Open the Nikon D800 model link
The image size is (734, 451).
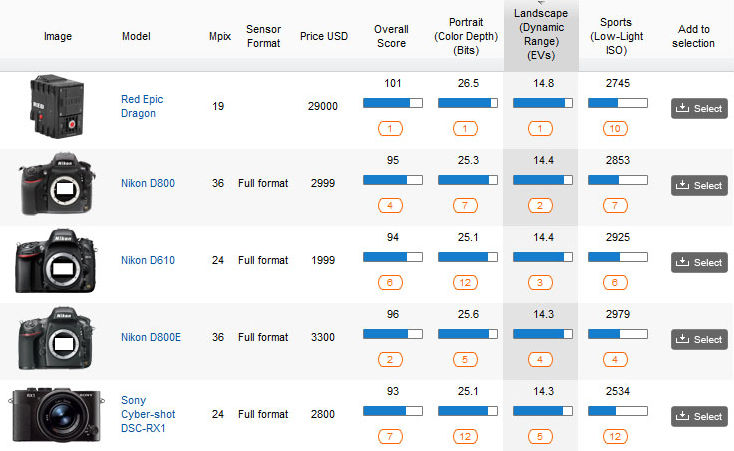pos(148,183)
